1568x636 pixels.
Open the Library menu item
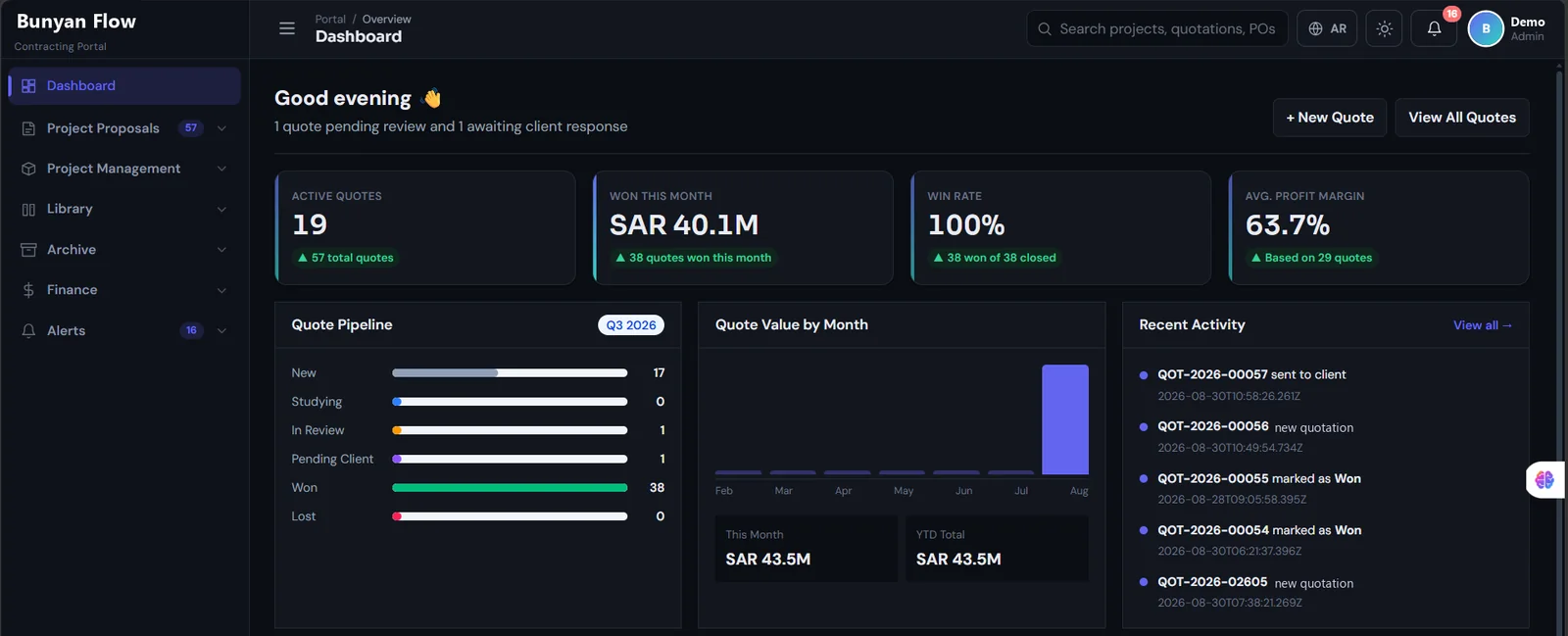[124, 209]
